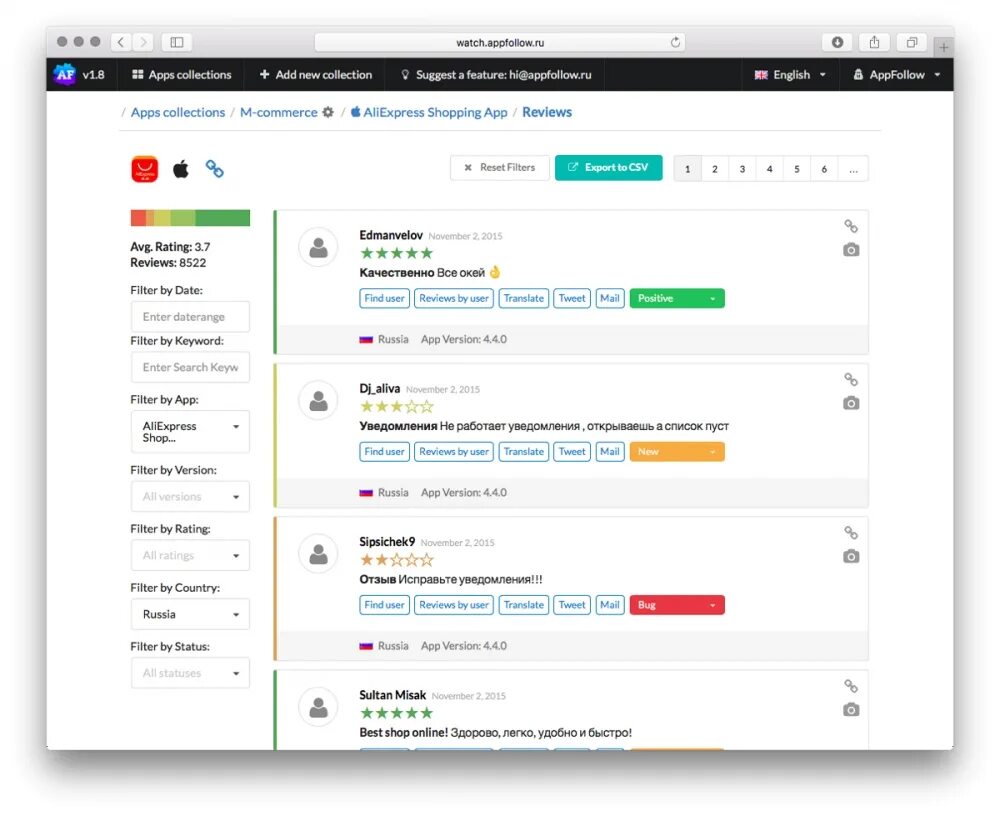1000x816 pixels.
Task: Click Sipsichek9's user avatar
Action: tap(318, 553)
